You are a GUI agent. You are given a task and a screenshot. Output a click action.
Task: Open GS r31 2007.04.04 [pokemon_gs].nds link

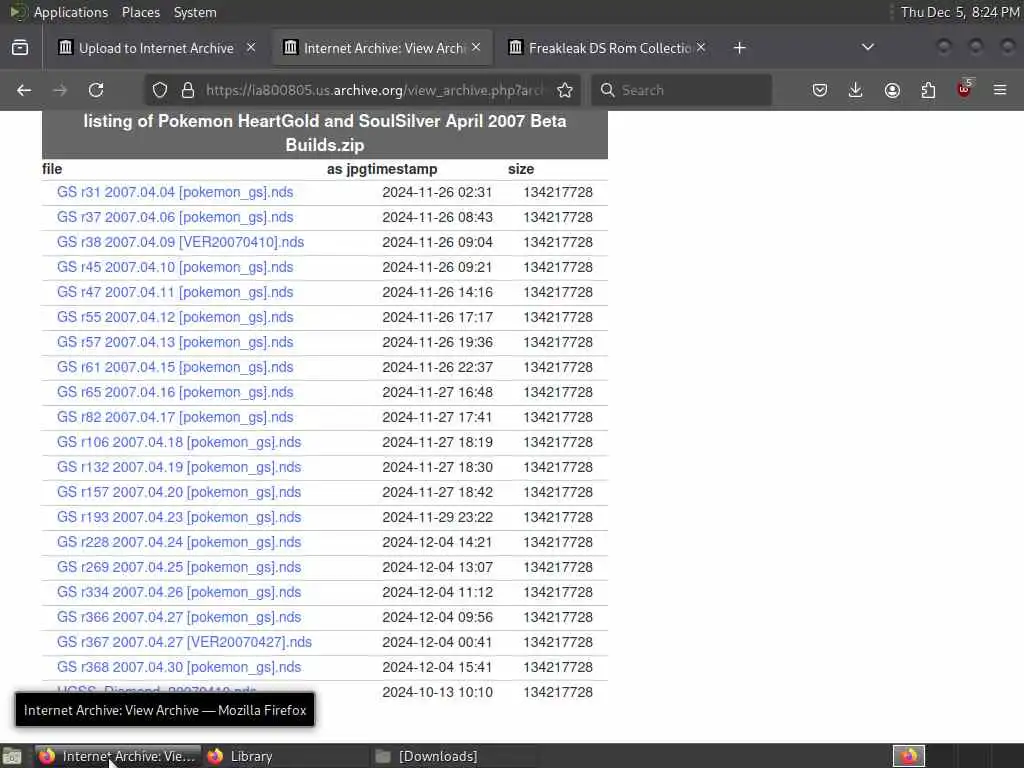[175, 192]
